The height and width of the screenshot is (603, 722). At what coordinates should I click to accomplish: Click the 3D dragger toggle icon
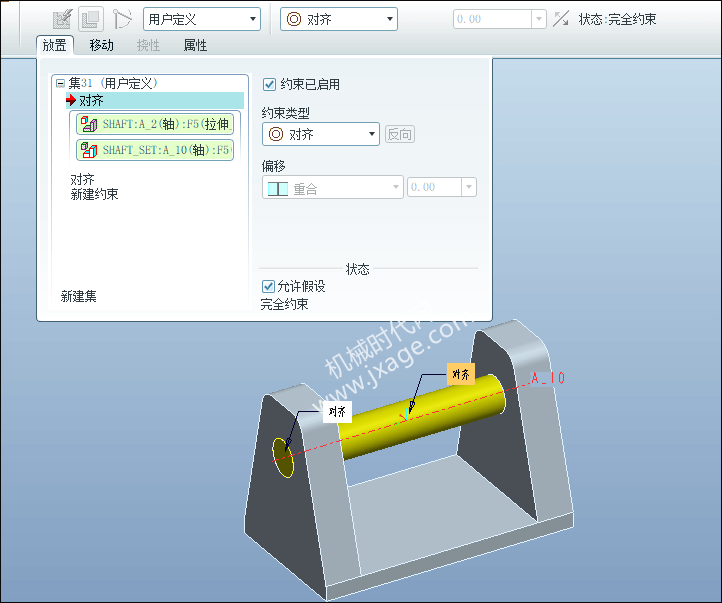[x=122, y=19]
